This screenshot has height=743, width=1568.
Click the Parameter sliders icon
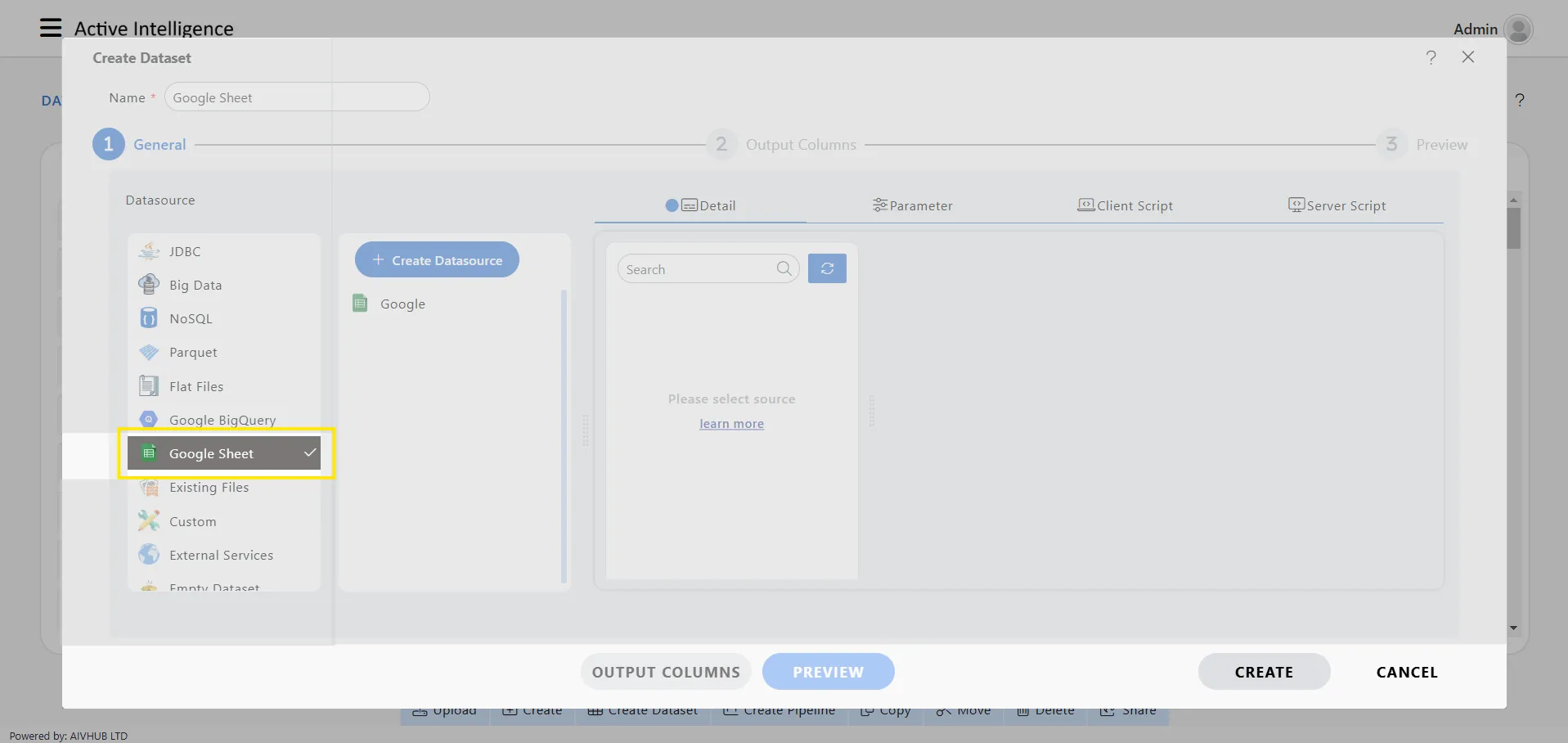tap(880, 205)
